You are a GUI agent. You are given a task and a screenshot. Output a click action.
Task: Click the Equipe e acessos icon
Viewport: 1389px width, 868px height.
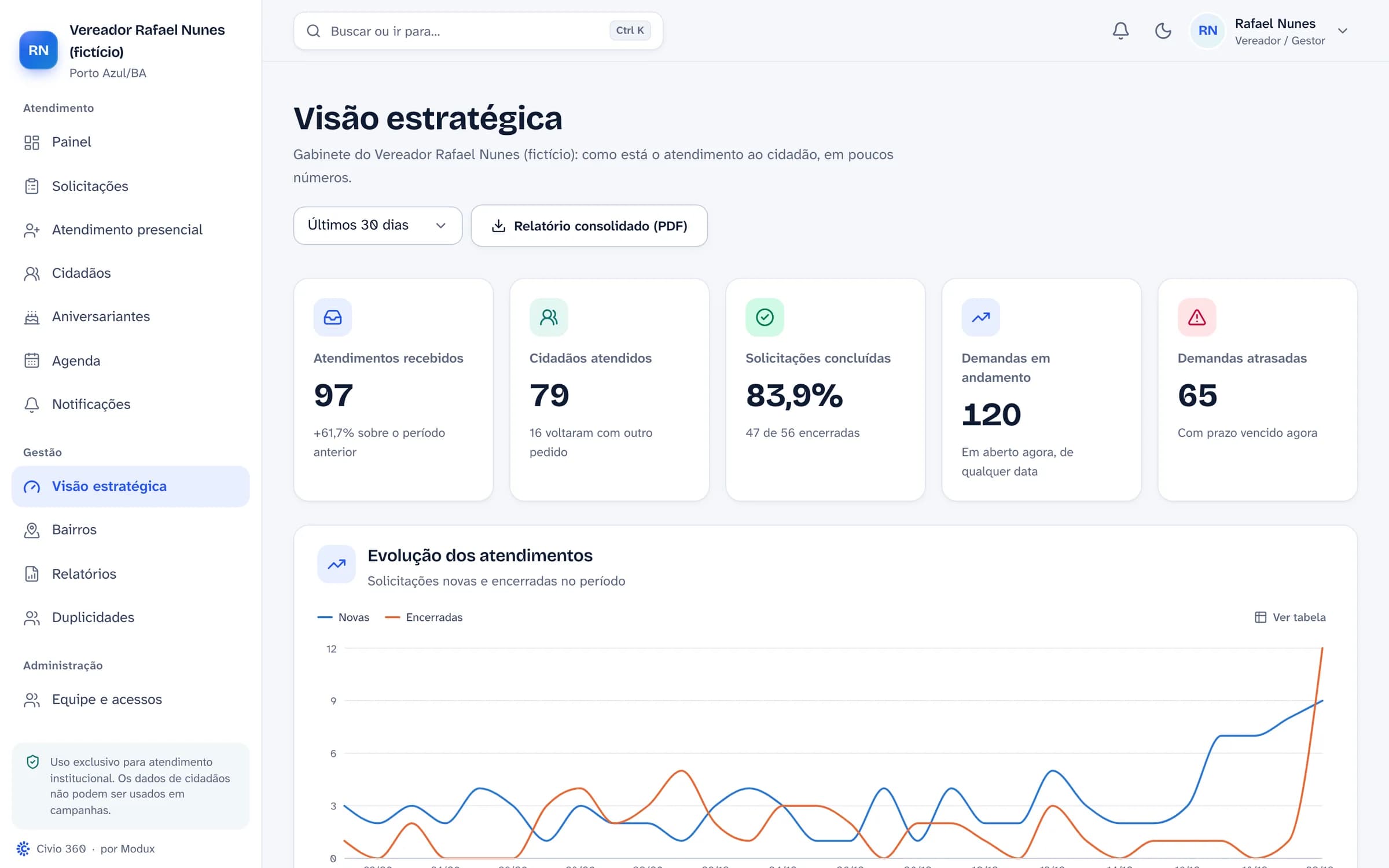tap(32, 700)
